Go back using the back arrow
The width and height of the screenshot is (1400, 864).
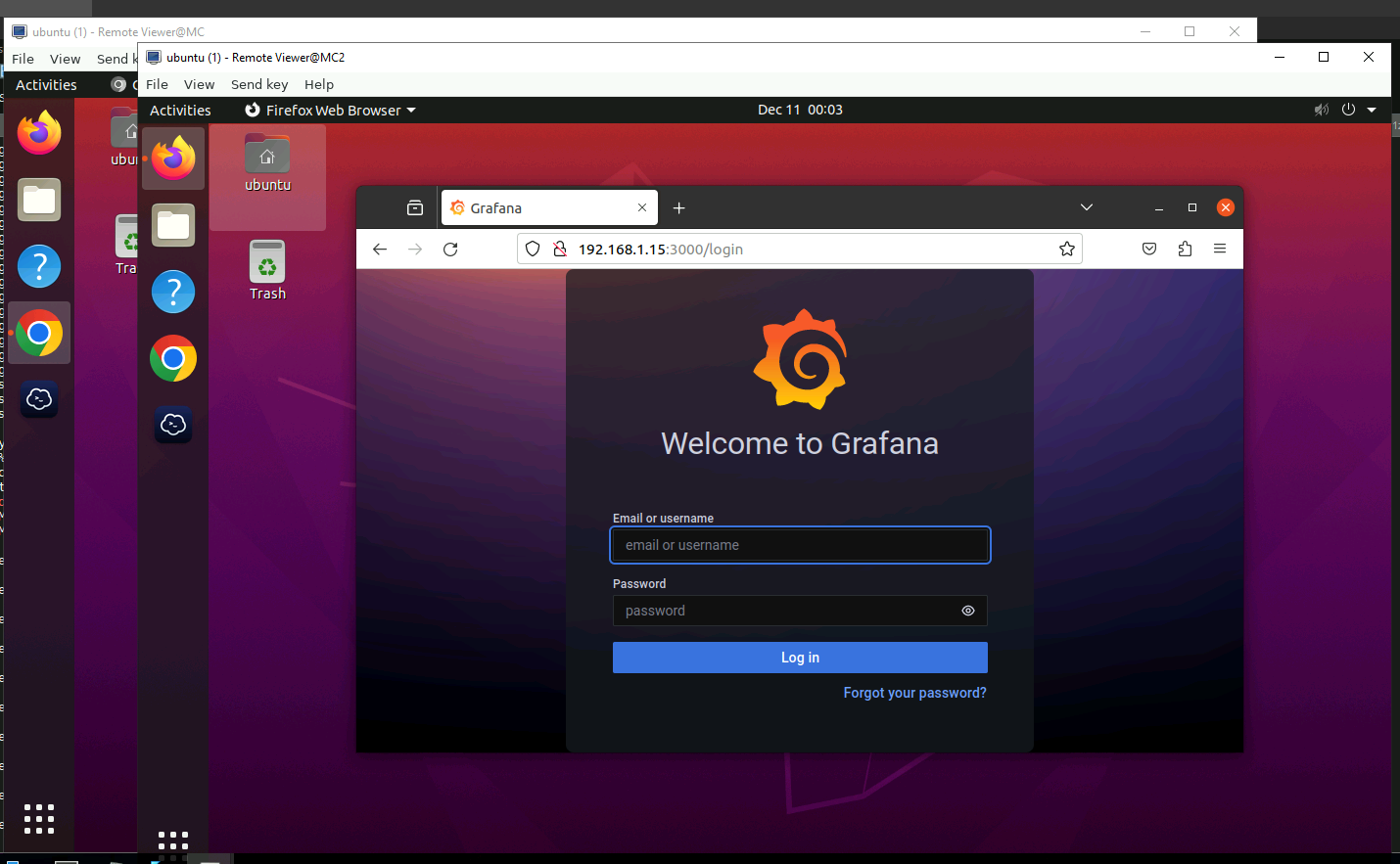click(x=380, y=250)
